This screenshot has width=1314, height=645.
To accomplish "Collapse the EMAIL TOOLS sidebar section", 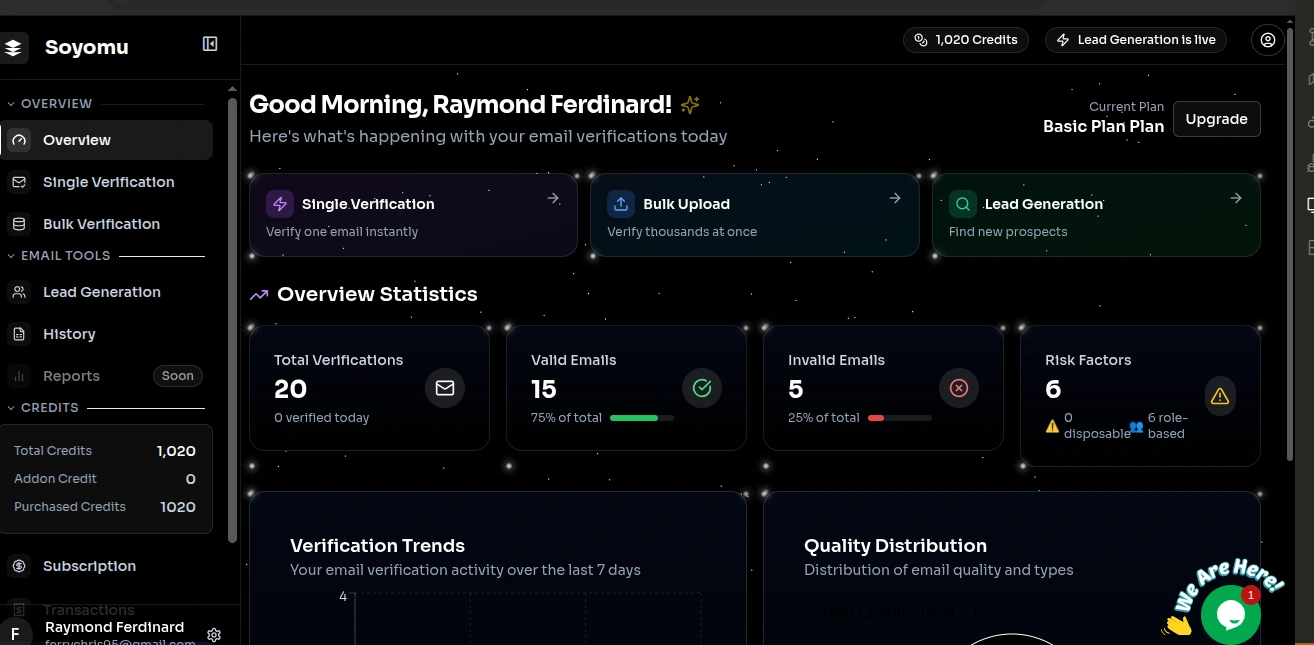I will (x=11, y=256).
